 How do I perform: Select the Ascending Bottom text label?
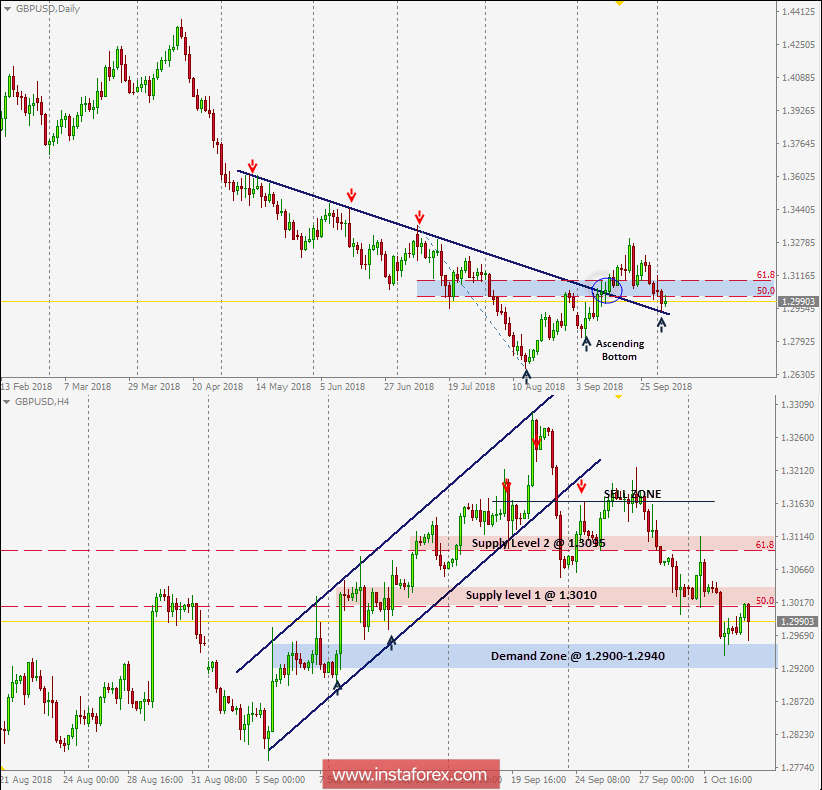pyautogui.click(x=620, y=350)
